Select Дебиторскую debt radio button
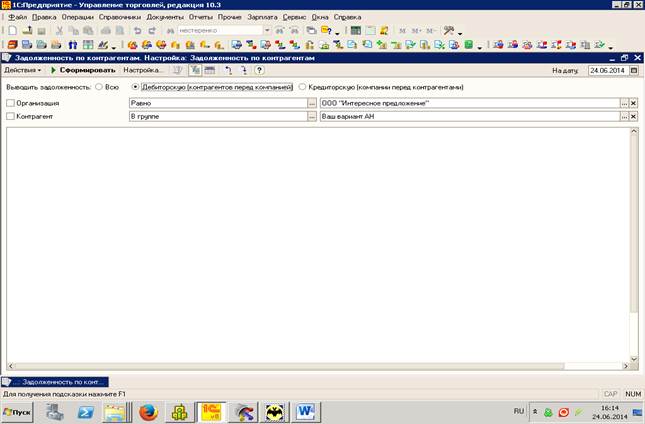The height and width of the screenshot is (424, 645). click(135, 87)
